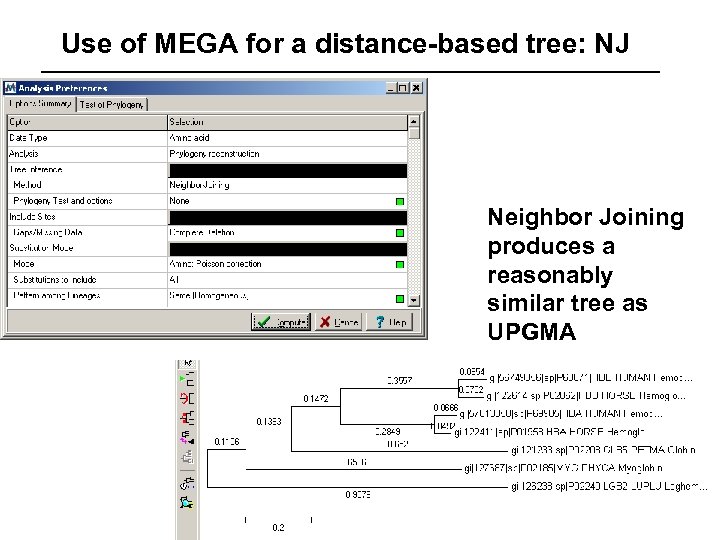The image size is (720, 540).
Task: Click the scrollbar thumb in the options list
Action: click(x=414, y=133)
